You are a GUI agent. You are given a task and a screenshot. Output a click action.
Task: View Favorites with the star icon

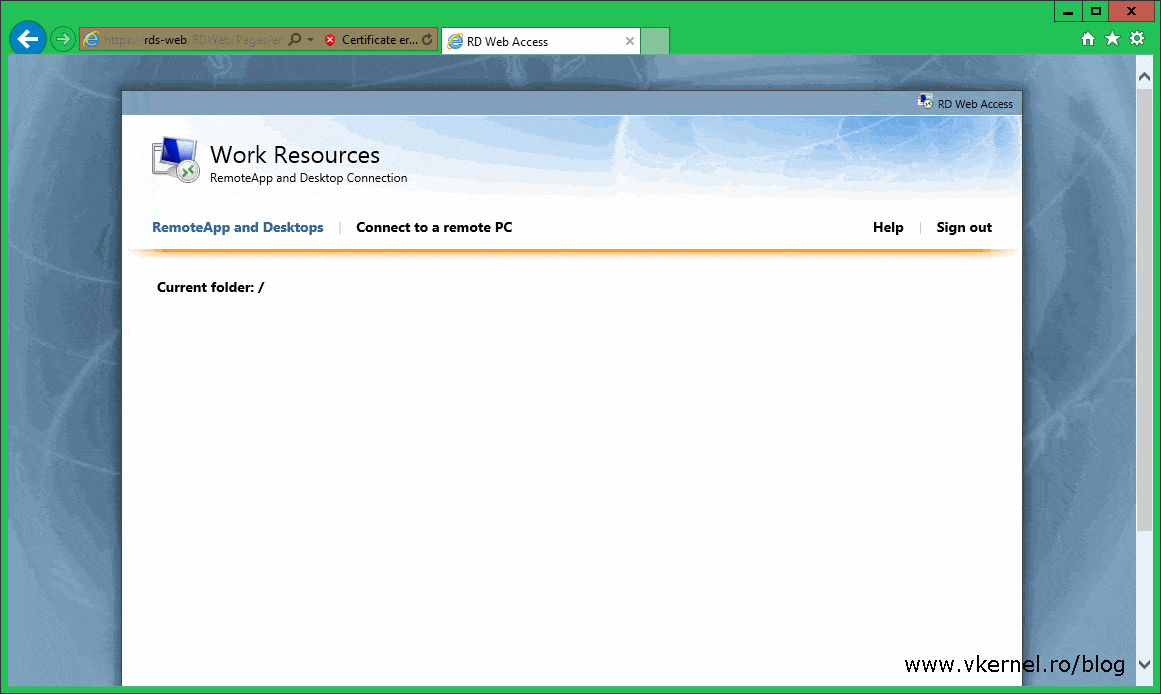point(1112,38)
